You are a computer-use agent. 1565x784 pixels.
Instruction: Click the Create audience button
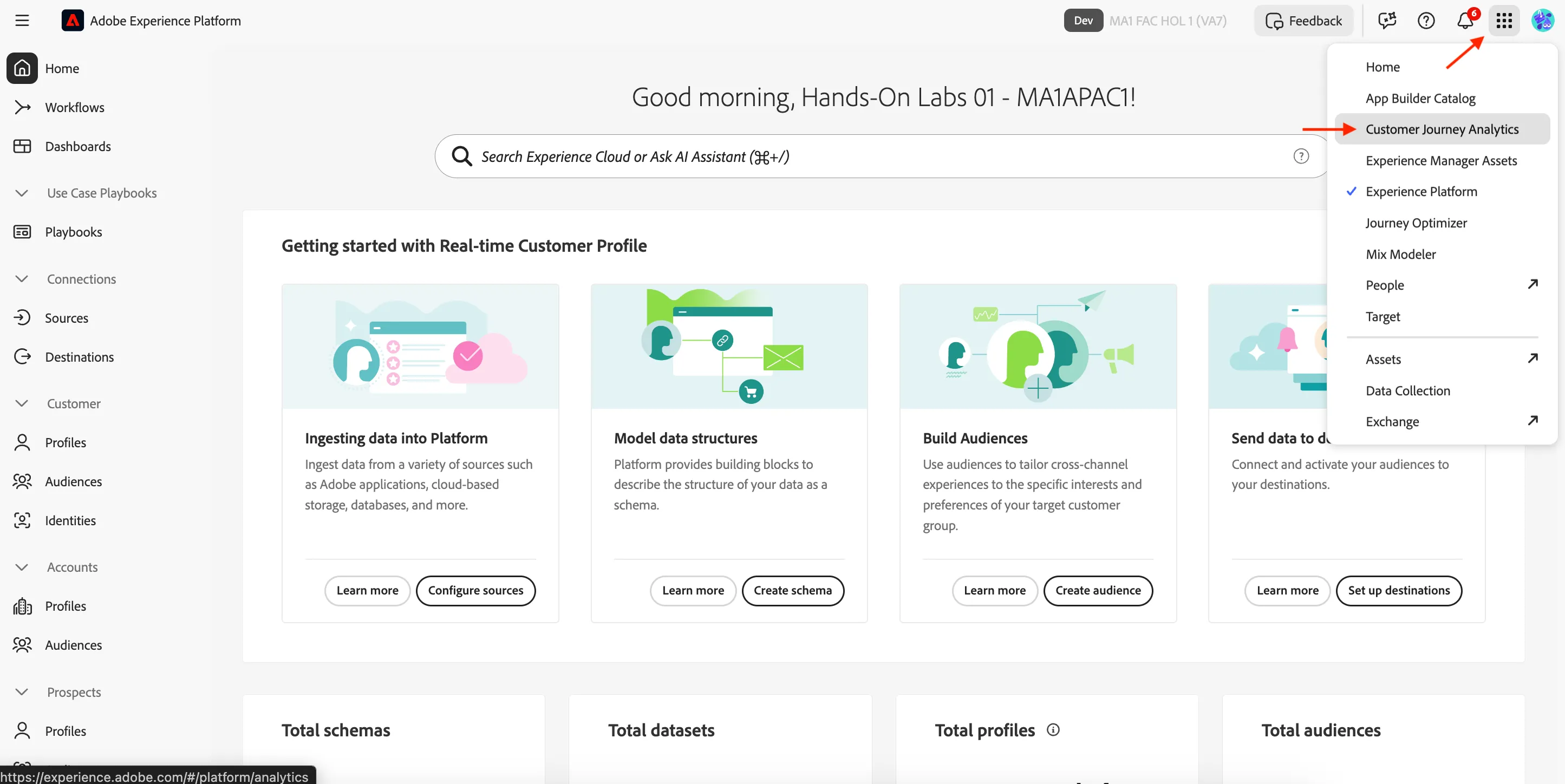1098,590
